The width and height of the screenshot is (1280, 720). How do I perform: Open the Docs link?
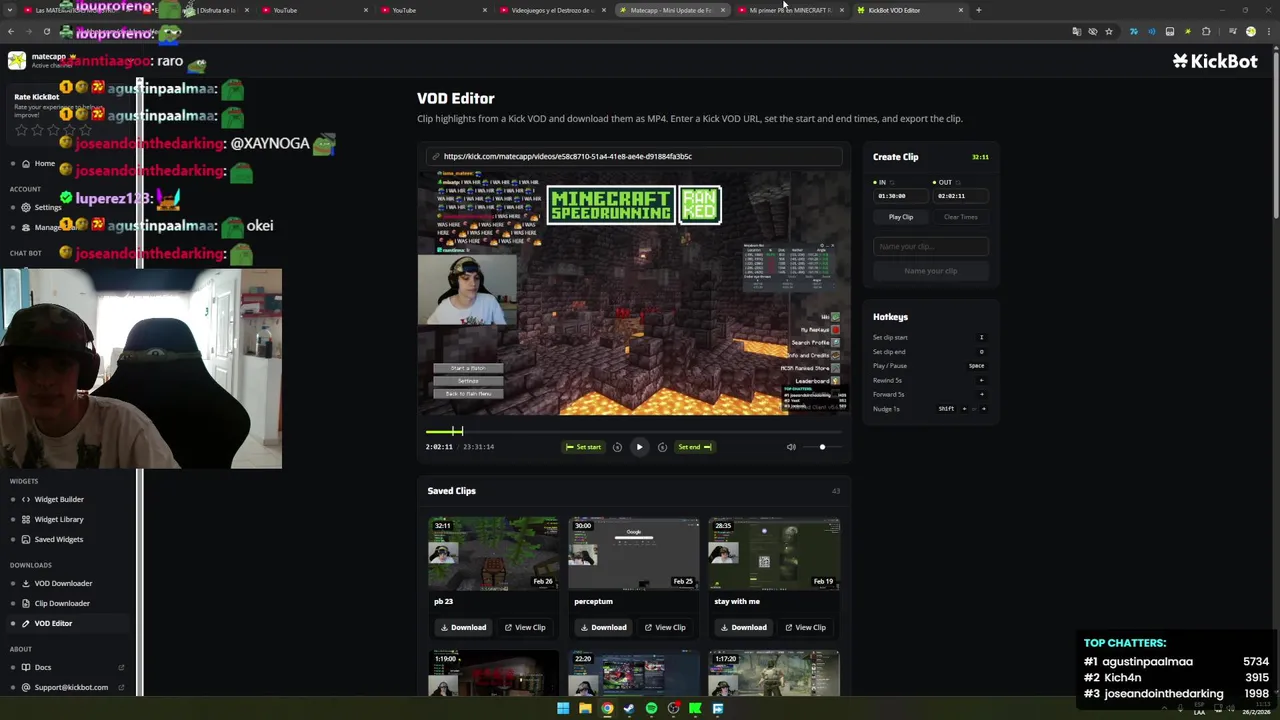point(43,667)
